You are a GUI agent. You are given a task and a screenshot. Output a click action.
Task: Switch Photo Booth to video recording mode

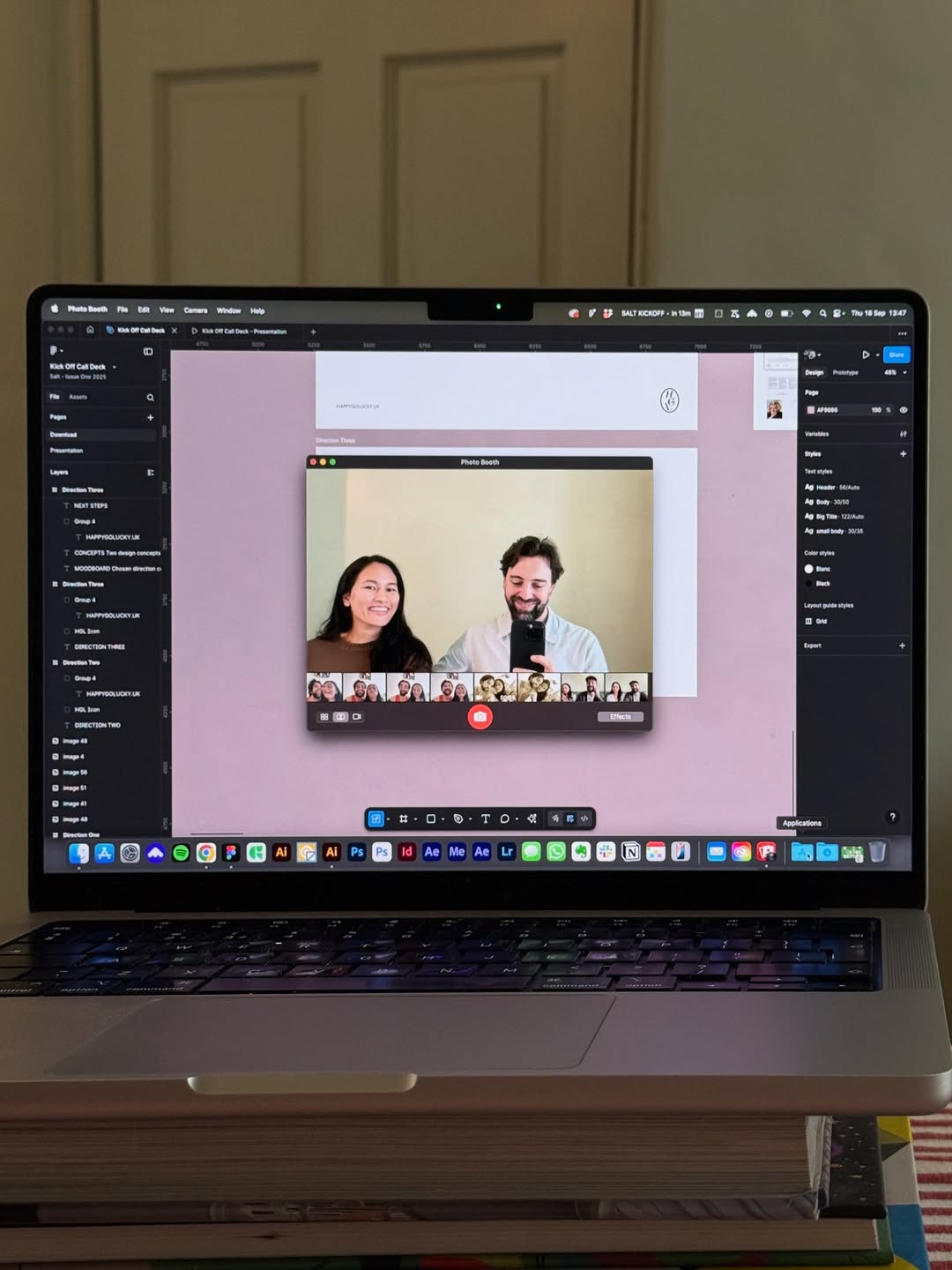(x=357, y=717)
